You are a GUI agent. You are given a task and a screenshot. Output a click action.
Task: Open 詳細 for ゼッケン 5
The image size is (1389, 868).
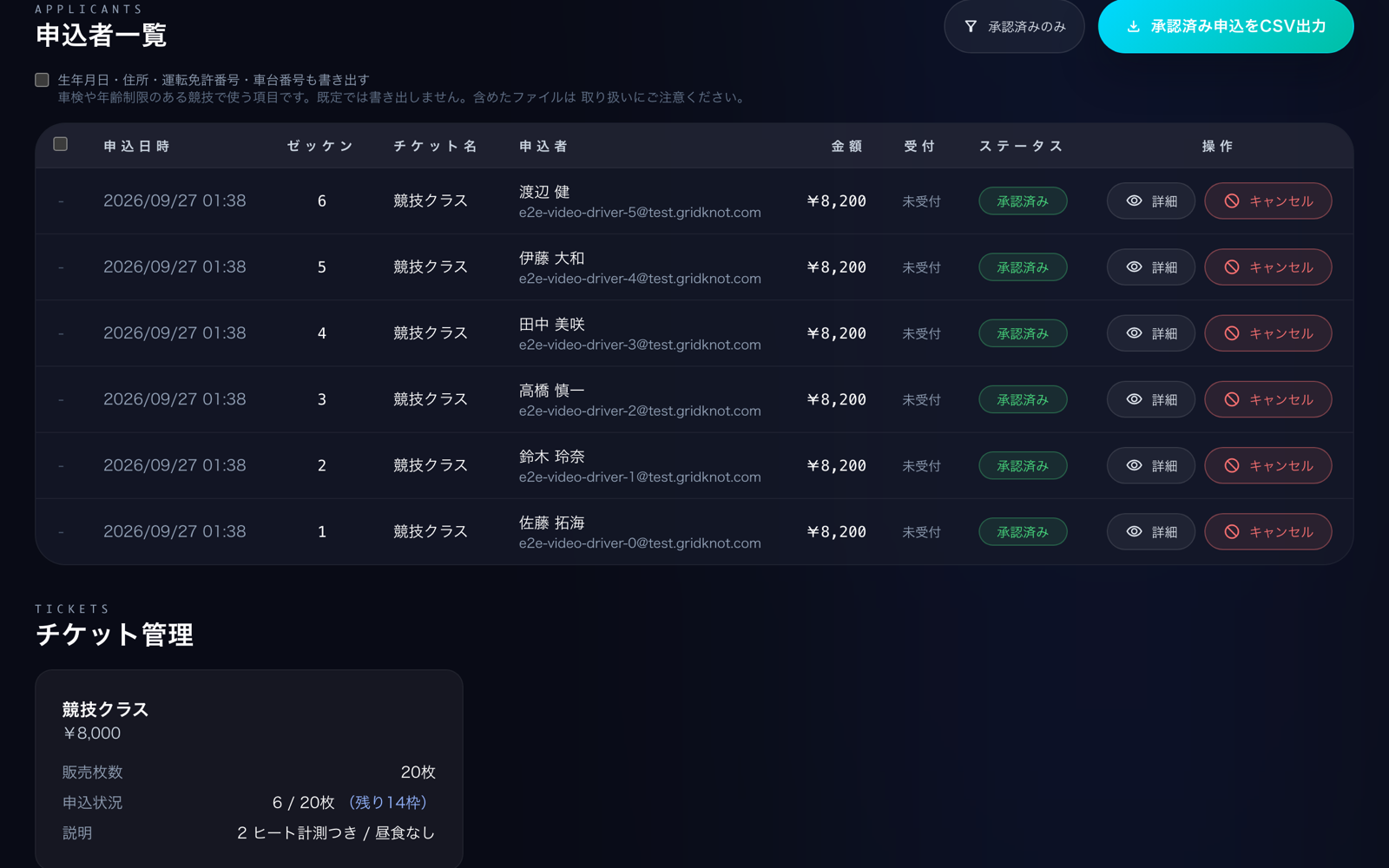[x=1150, y=267]
